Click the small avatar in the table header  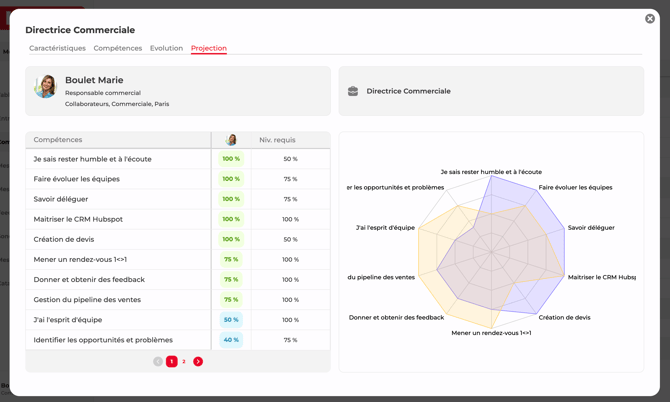pyautogui.click(x=231, y=140)
